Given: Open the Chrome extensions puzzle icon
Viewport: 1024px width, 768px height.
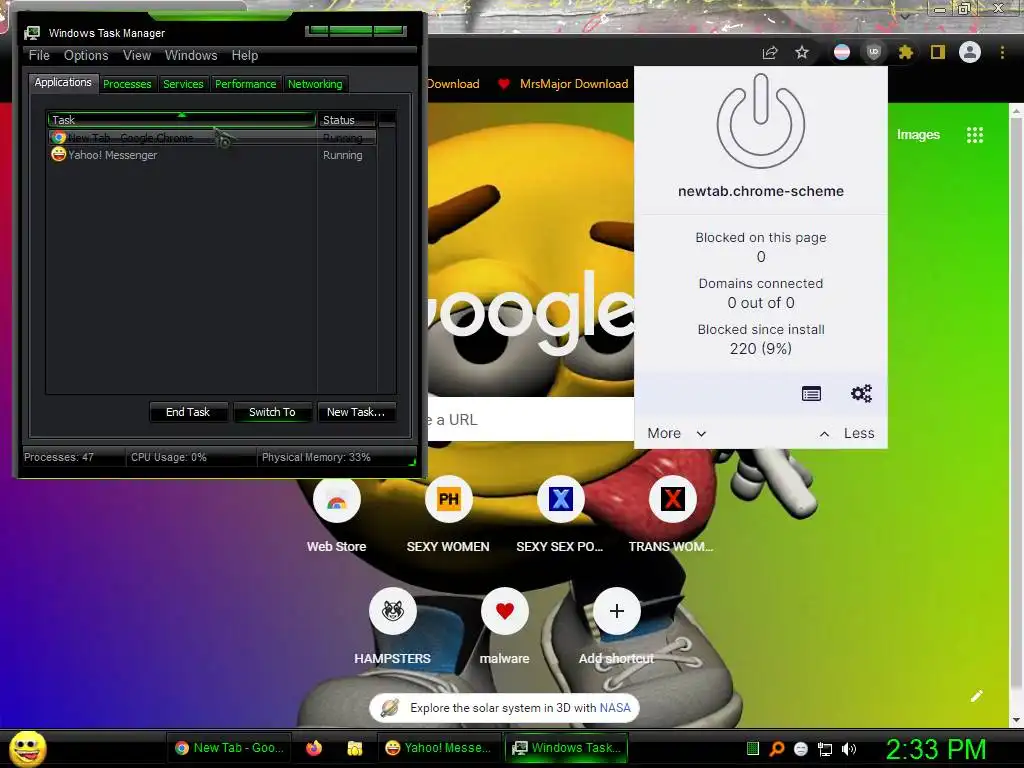Looking at the screenshot, I should (905, 52).
